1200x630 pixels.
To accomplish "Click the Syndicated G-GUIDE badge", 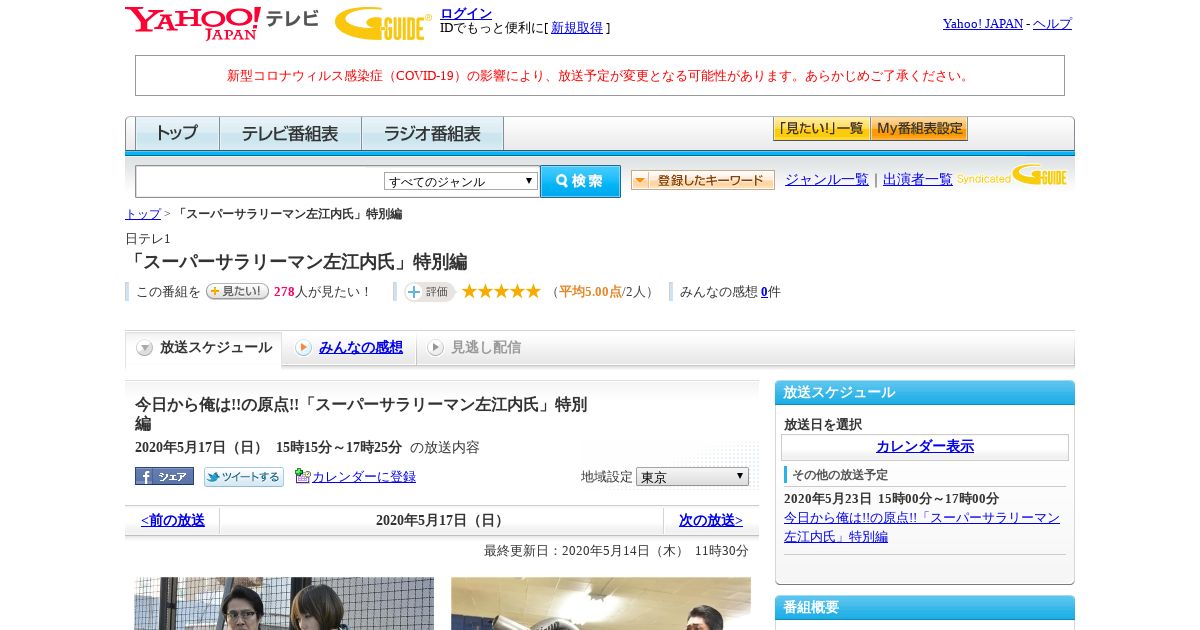I will [1012, 176].
